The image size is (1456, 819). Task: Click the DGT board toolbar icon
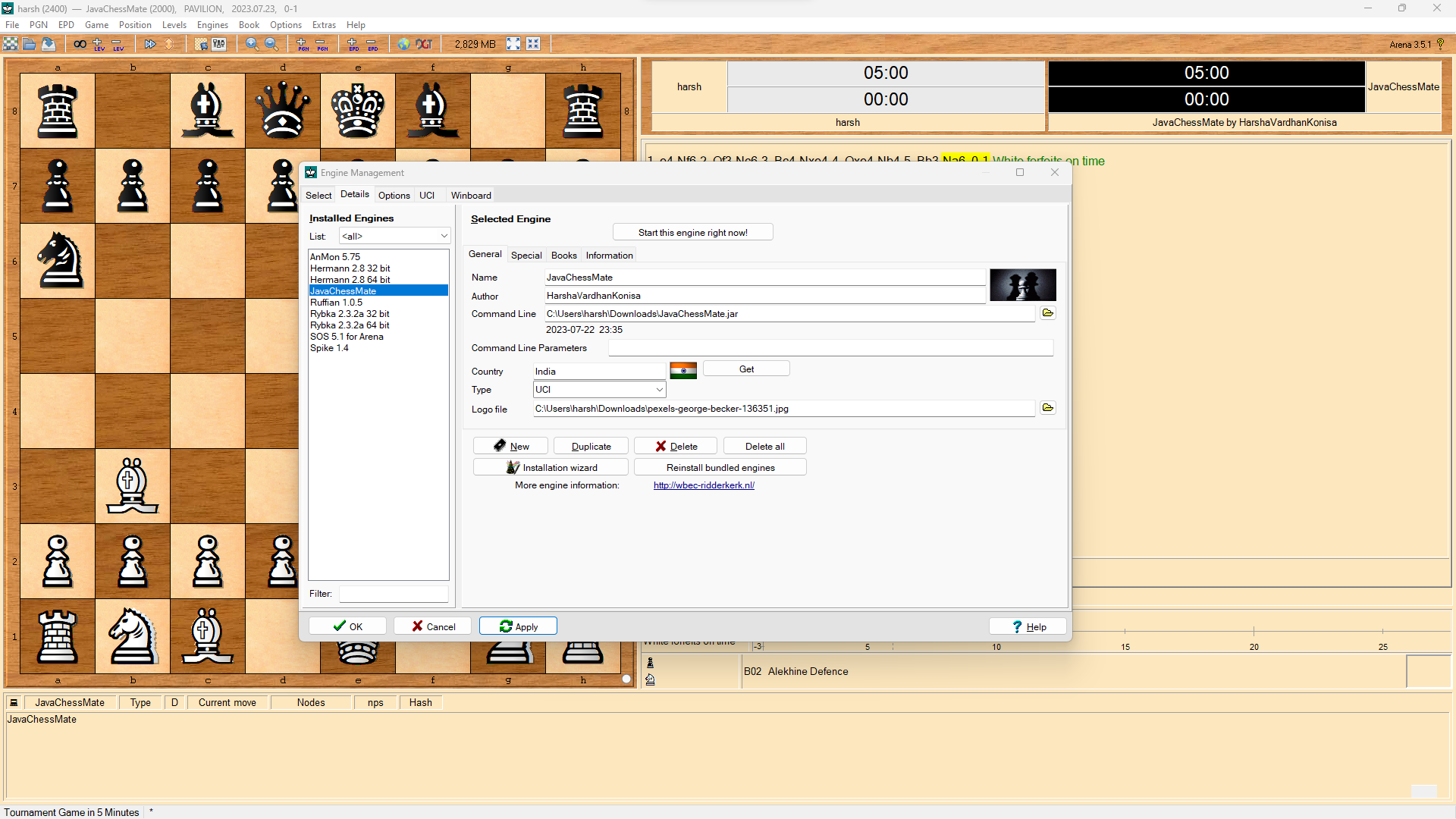(424, 44)
